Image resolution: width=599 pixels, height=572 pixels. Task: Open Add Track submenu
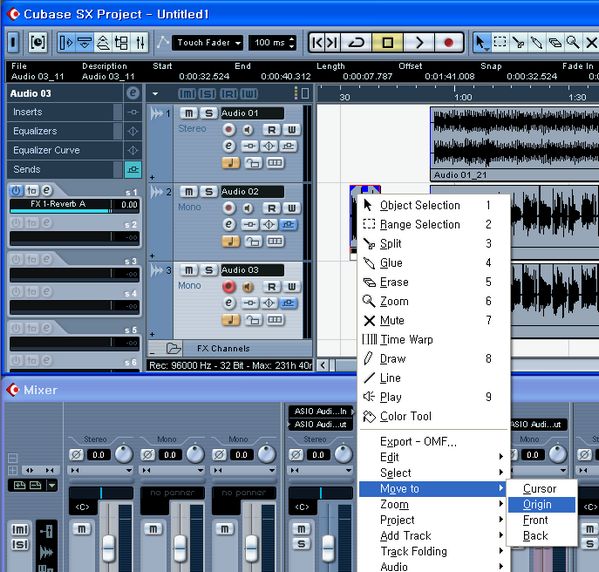click(x=433, y=536)
